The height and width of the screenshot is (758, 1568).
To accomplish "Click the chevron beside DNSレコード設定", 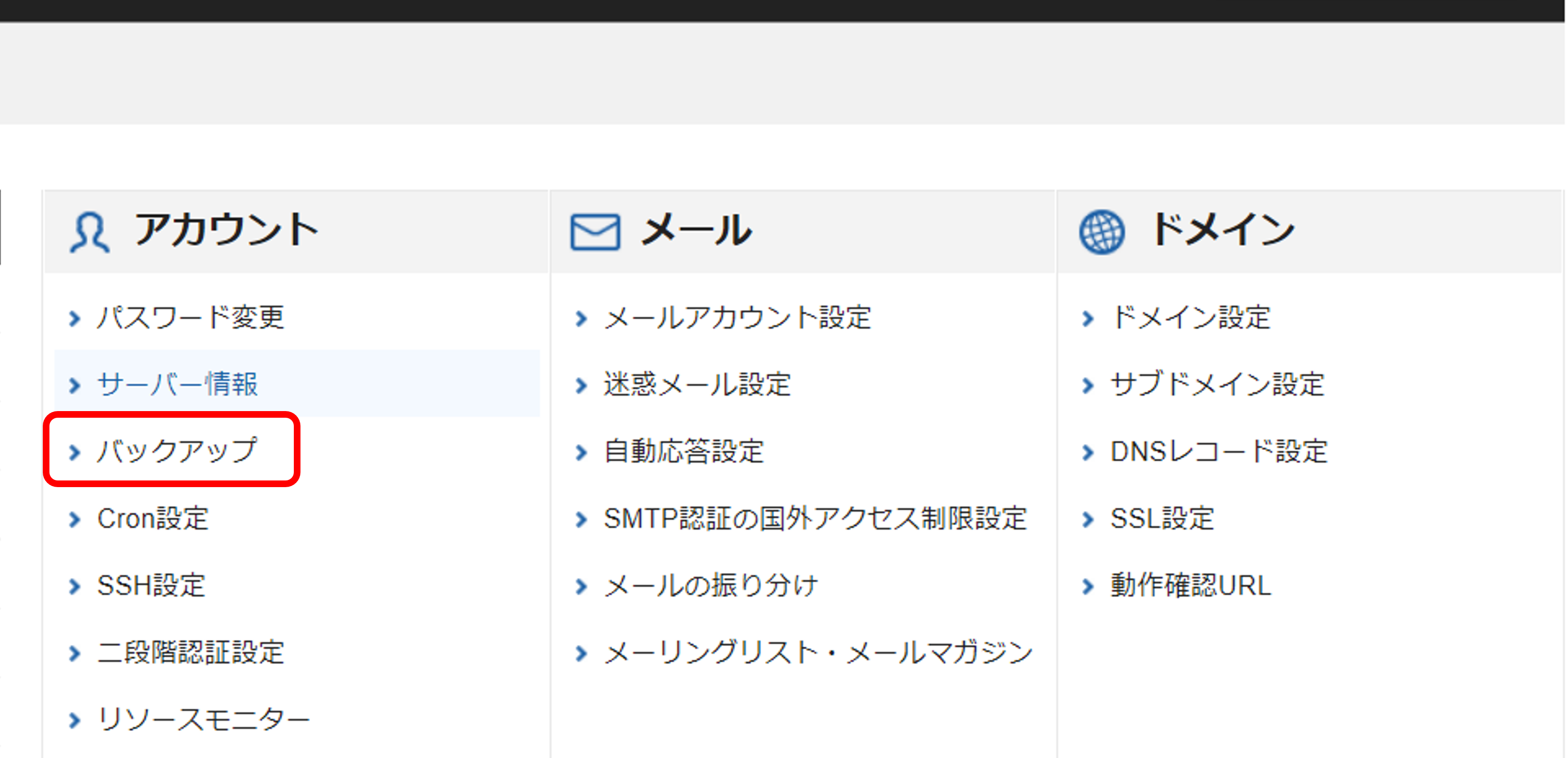I will click(1088, 452).
